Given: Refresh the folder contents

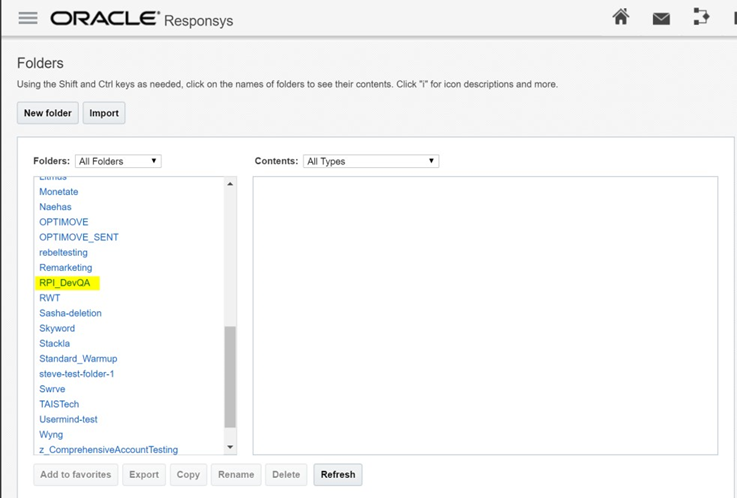Looking at the screenshot, I should (x=337, y=474).
